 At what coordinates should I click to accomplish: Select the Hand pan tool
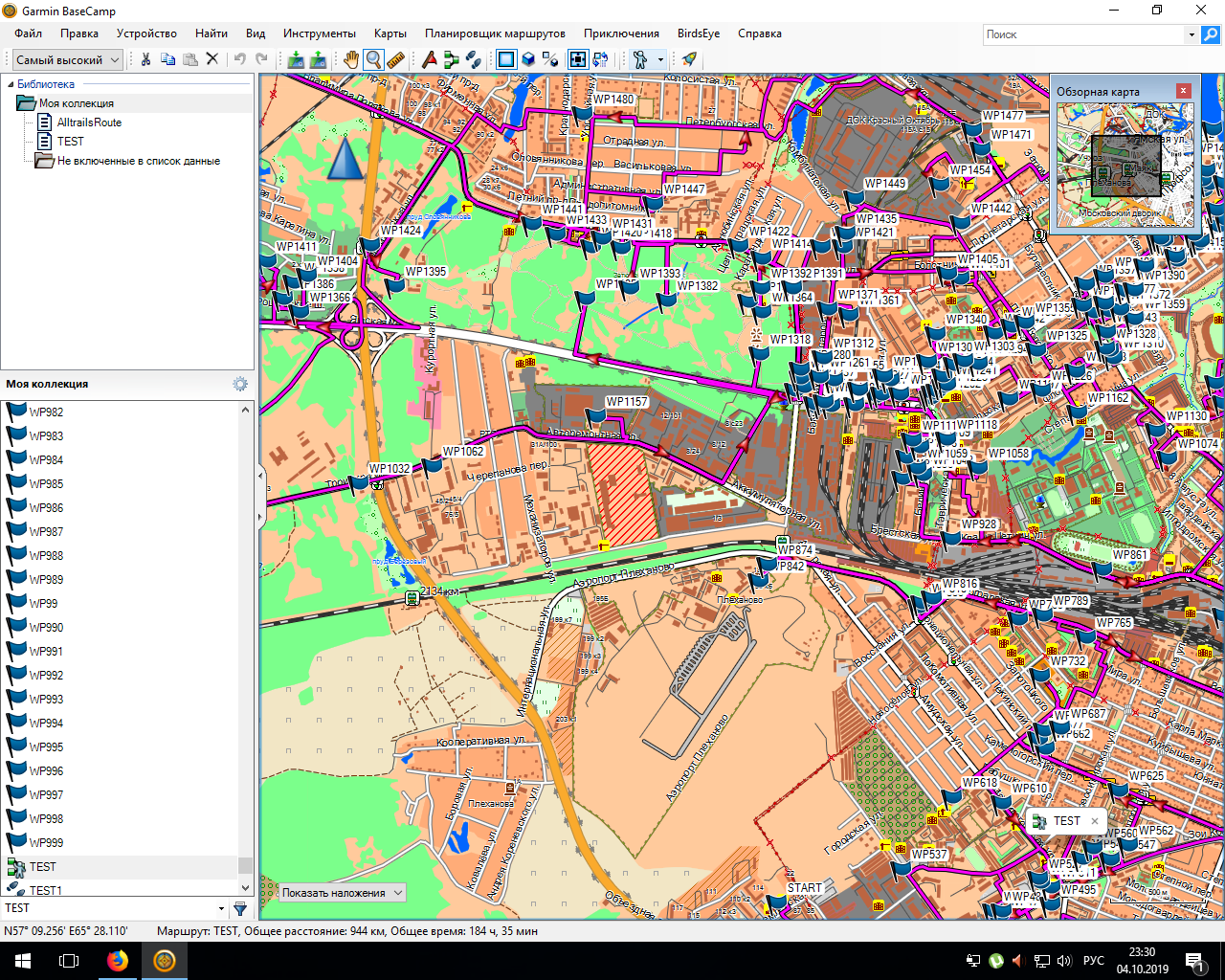tap(351, 59)
